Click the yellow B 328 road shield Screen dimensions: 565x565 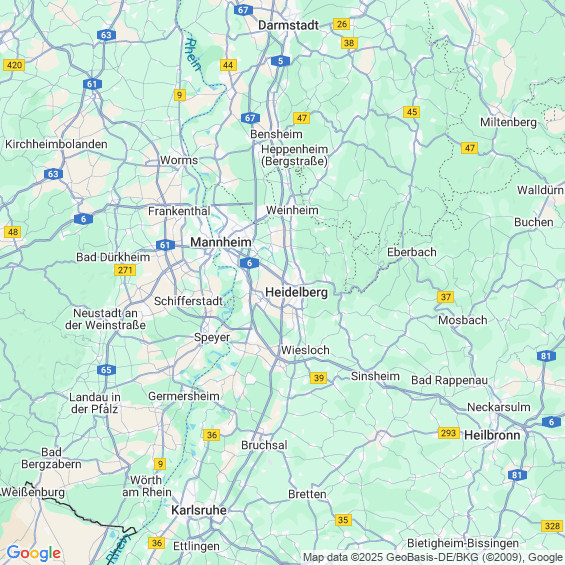pyautogui.click(x=552, y=526)
